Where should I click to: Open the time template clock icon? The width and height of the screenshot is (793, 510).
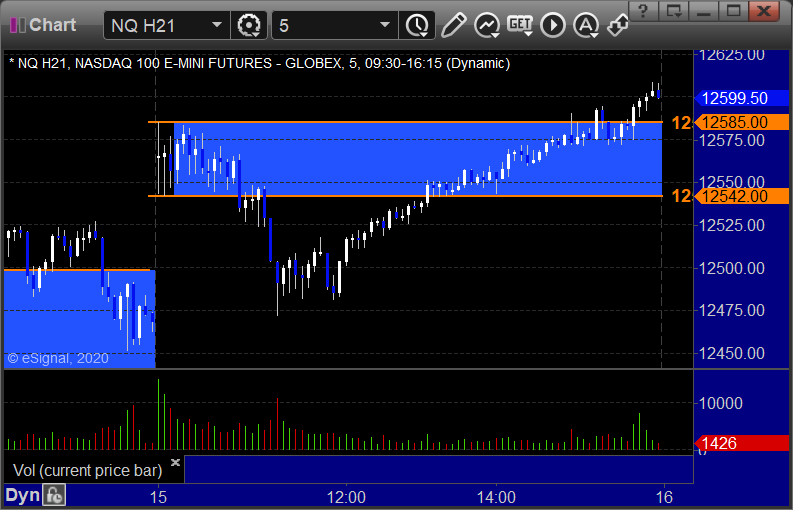pyautogui.click(x=417, y=25)
